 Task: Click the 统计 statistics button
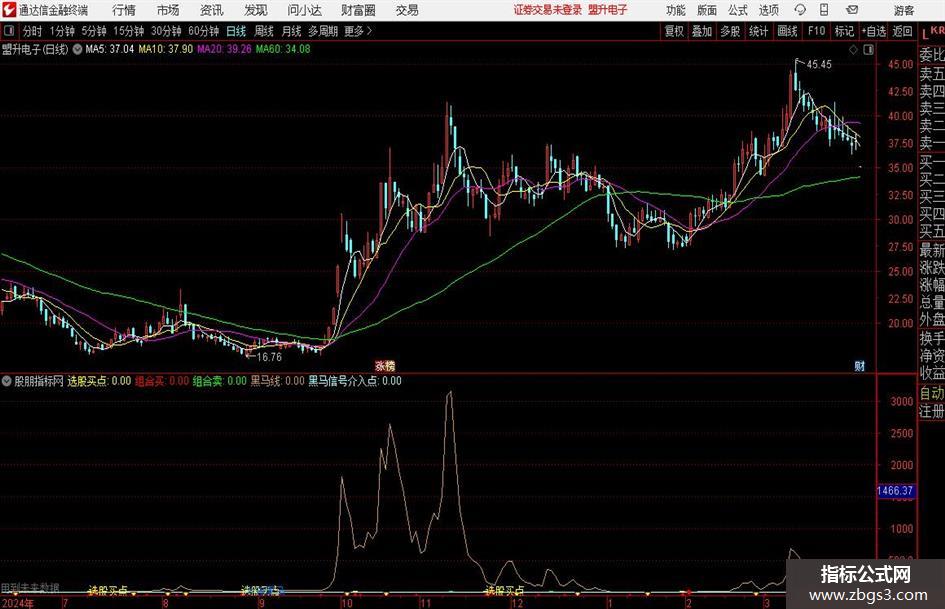[758, 31]
